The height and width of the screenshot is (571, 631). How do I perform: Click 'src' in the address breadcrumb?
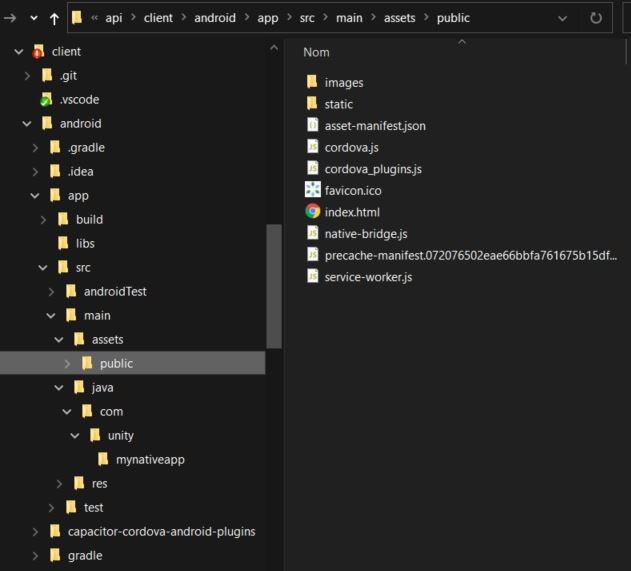pos(307,18)
